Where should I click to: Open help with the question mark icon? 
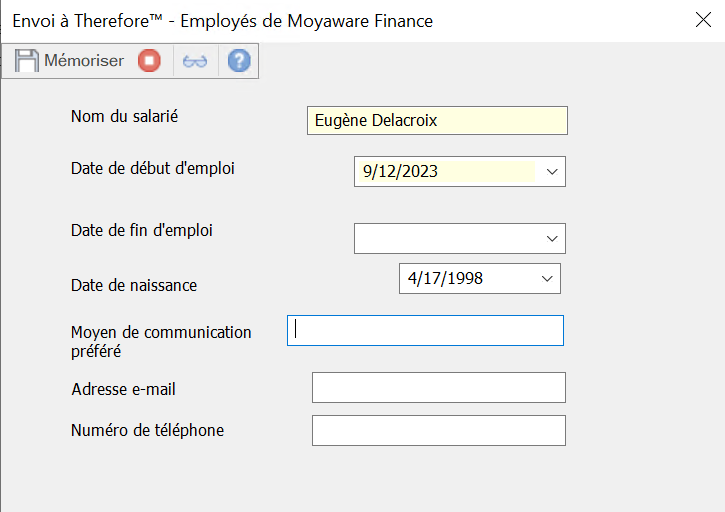click(x=239, y=61)
